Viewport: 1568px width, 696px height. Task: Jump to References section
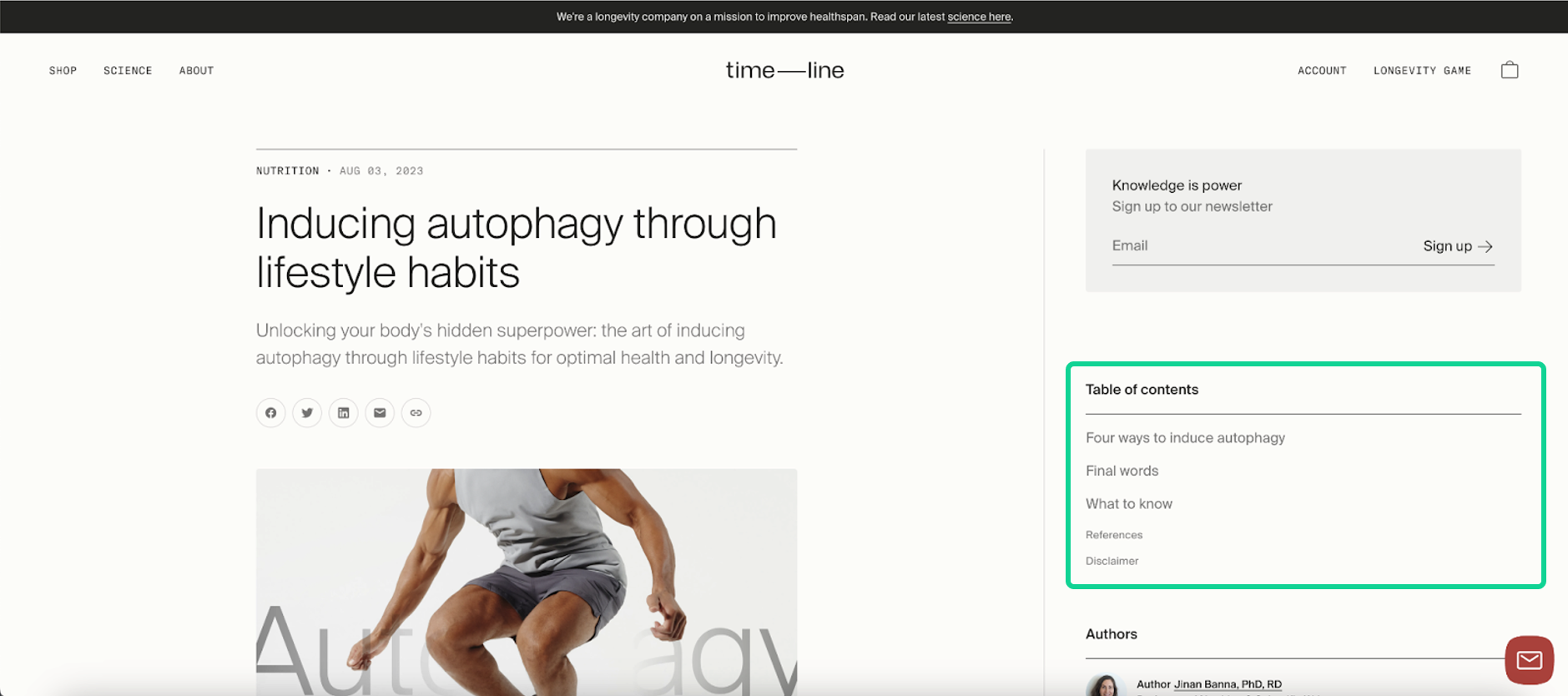[1114, 535]
